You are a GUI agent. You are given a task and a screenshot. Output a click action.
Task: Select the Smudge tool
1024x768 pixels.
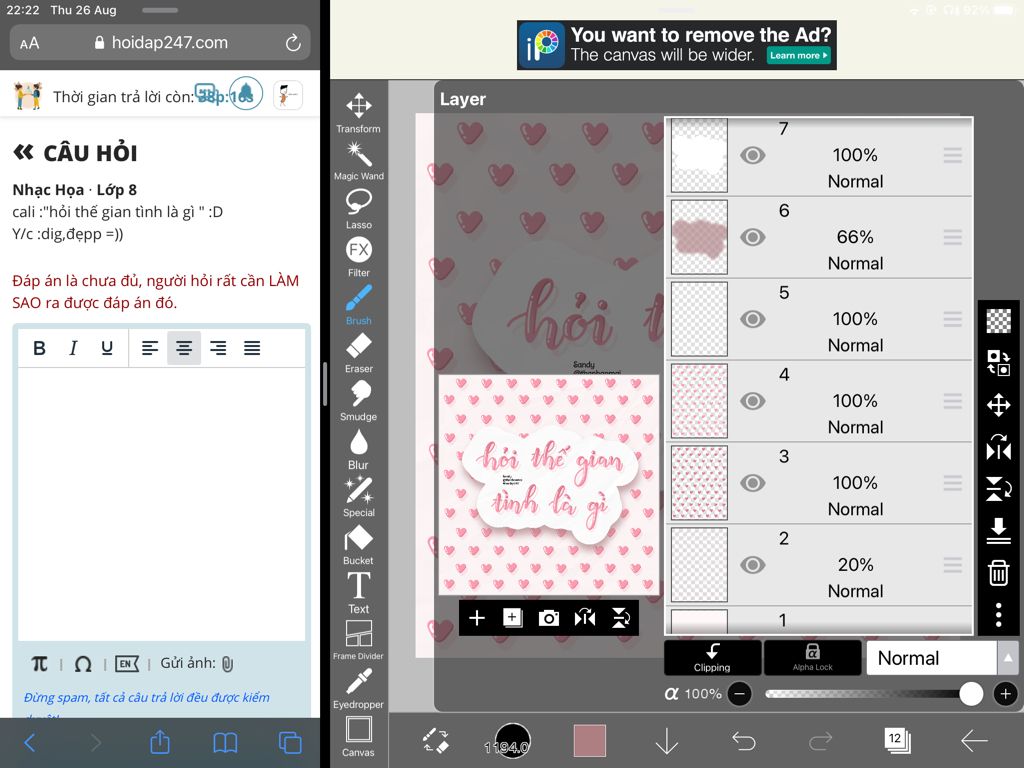pyautogui.click(x=359, y=400)
